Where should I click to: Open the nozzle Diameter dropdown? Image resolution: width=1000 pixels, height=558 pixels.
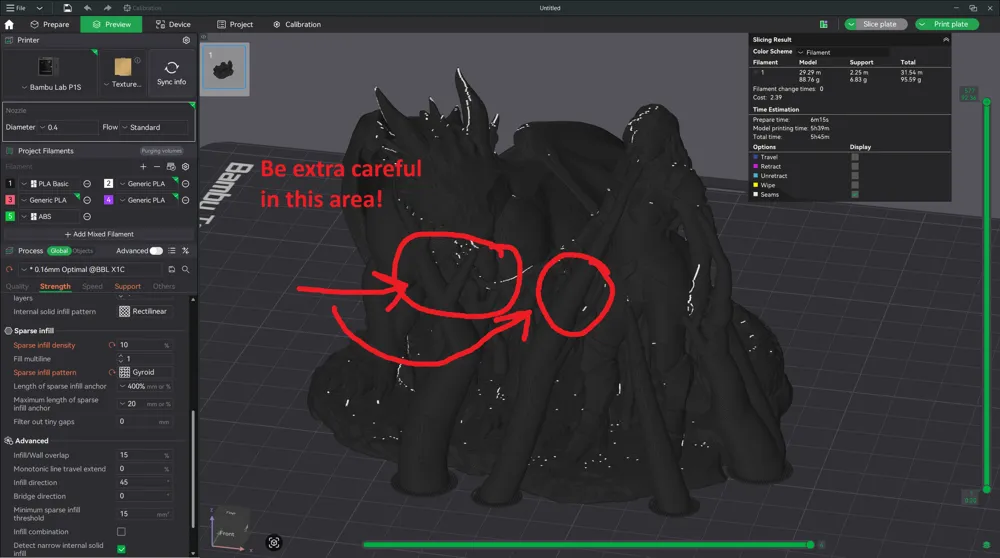click(68, 128)
